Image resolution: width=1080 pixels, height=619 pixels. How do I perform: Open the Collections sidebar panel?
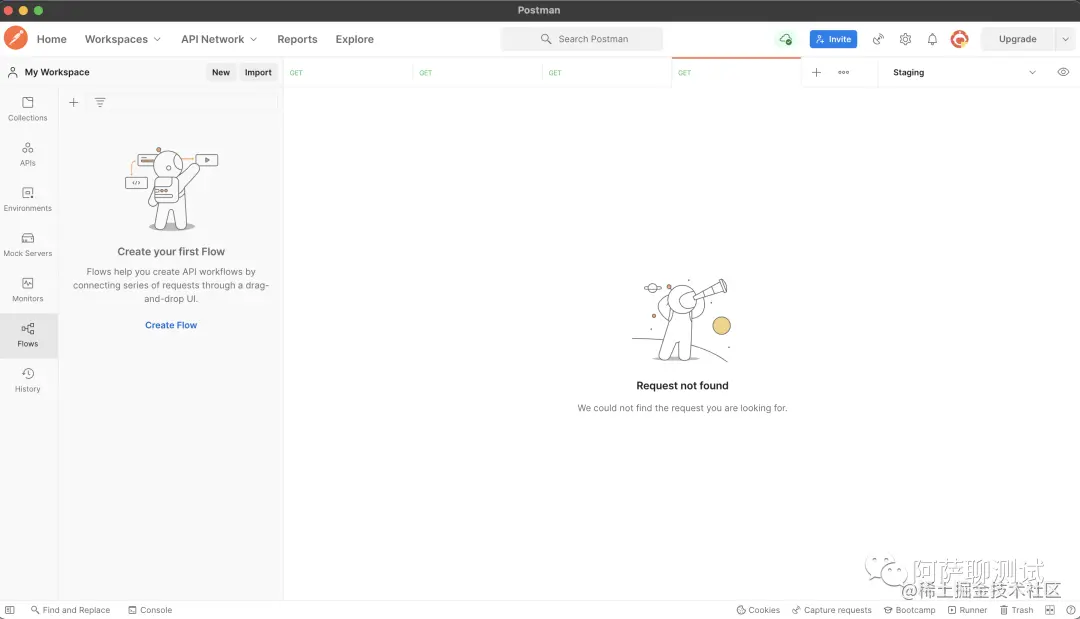(x=28, y=109)
